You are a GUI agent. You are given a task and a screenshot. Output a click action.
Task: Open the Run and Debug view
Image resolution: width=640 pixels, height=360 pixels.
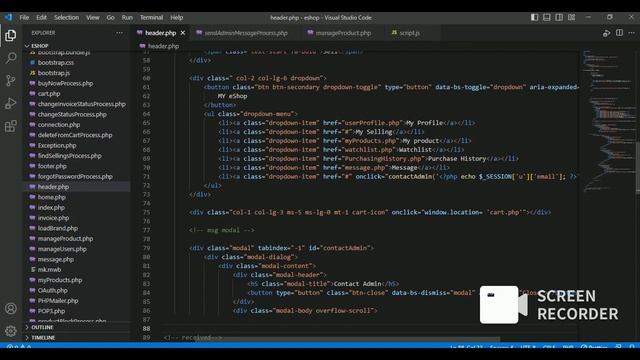click(11, 103)
